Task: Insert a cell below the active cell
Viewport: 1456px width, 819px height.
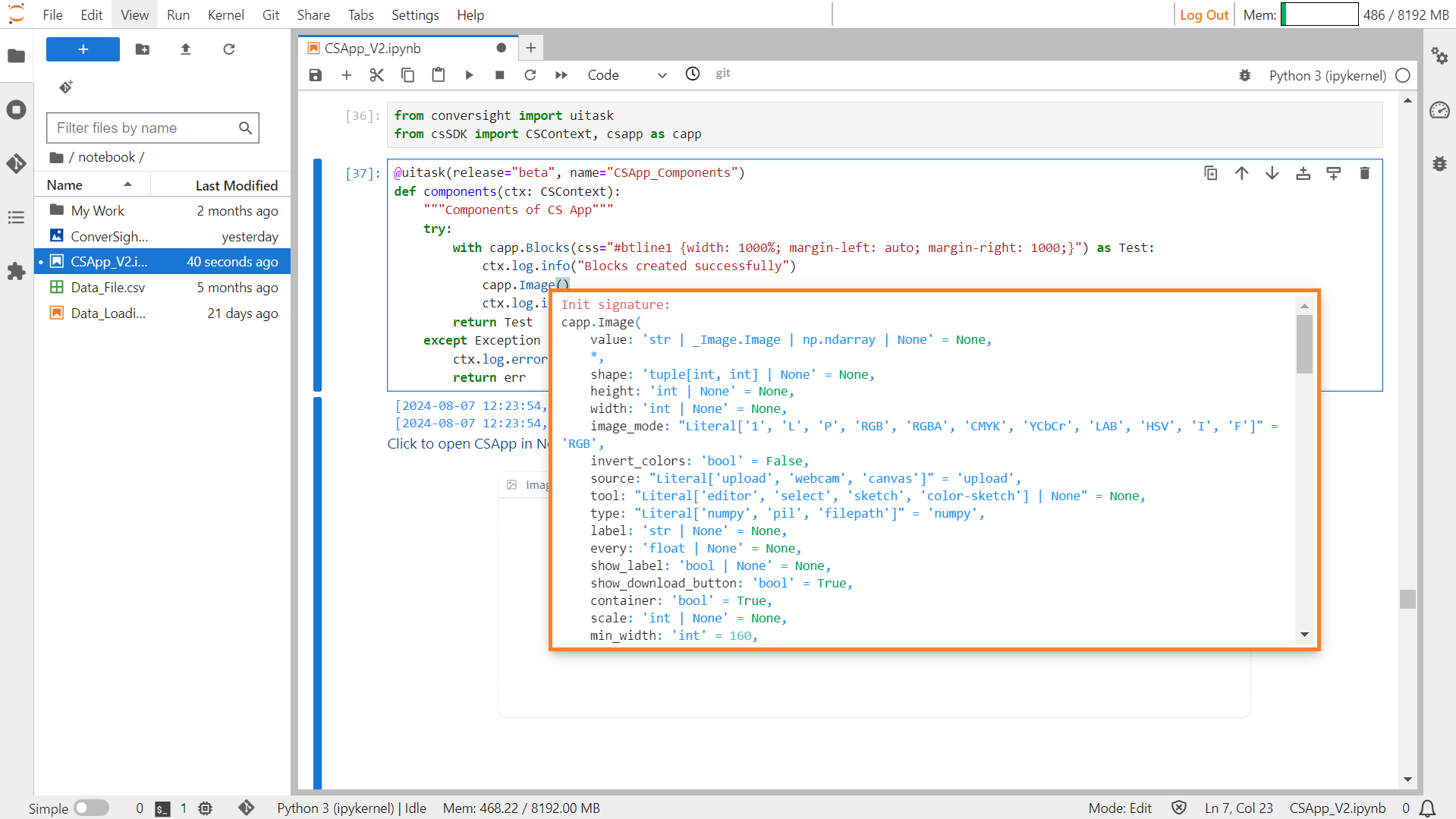Action: [x=1334, y=173]
